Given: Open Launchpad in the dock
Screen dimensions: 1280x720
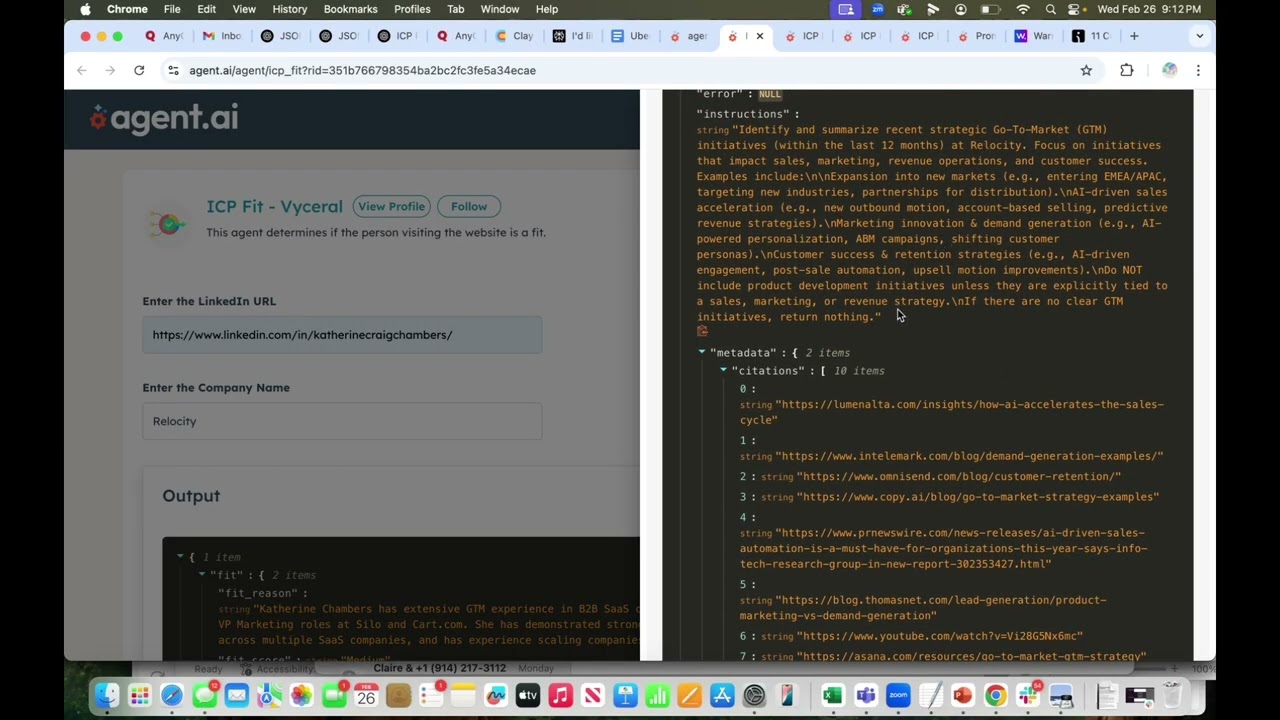Looking at the screenshot, I should (x=140, y=695).
